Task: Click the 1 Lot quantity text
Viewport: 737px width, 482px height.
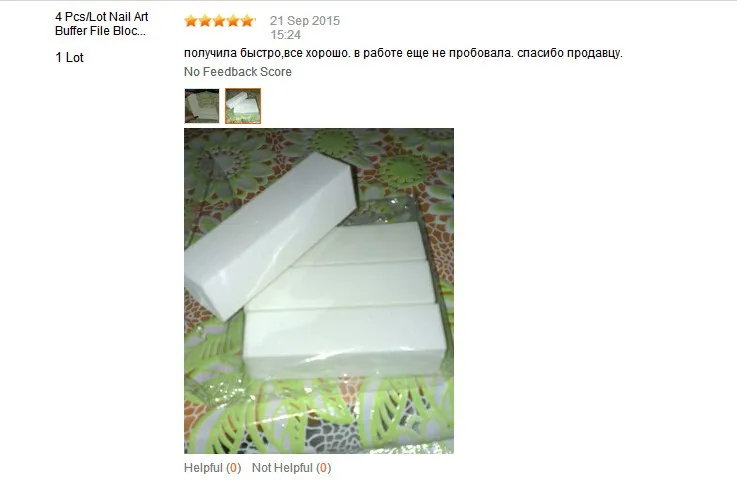Action: click(69, 57)
